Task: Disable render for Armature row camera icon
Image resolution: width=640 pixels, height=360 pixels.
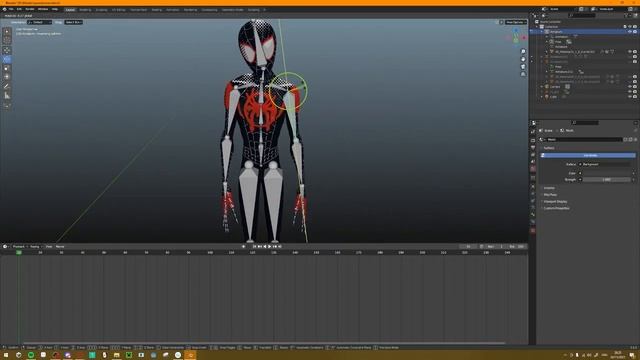Action: [x=635, y=31]
